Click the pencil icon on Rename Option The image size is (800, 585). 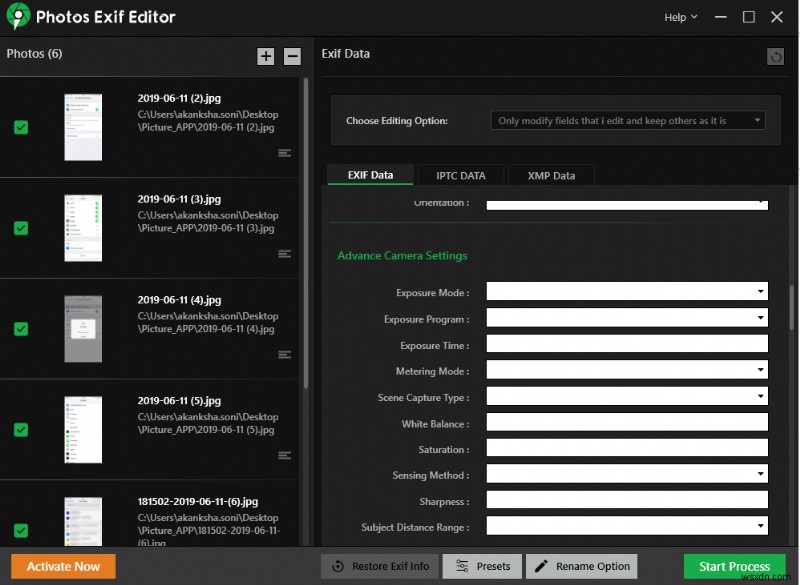tap(541, 566)
